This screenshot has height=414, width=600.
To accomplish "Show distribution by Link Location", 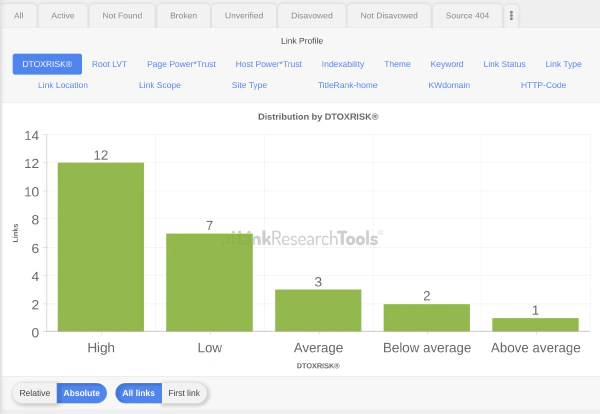I will (x=63, y=85).
